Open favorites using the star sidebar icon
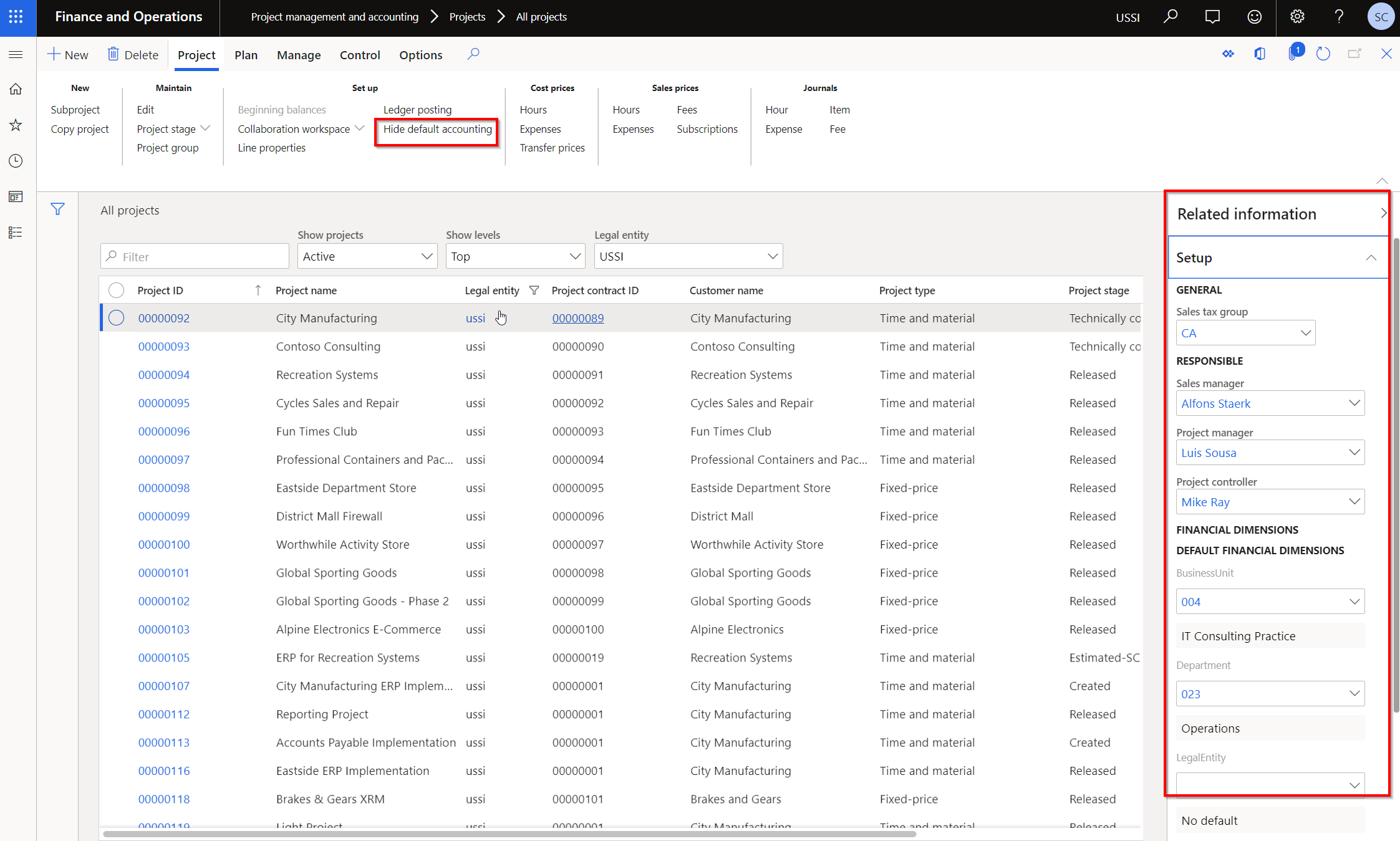The image size is (1400, 841). click(x=16, y=125)
